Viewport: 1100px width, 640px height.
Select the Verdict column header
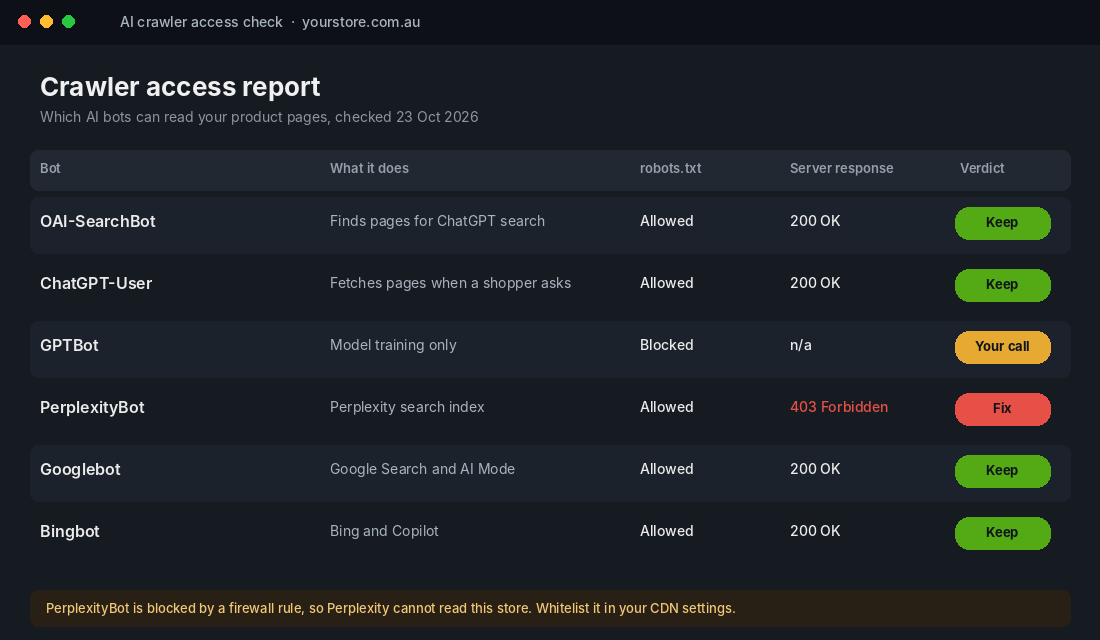click(981, 168)
